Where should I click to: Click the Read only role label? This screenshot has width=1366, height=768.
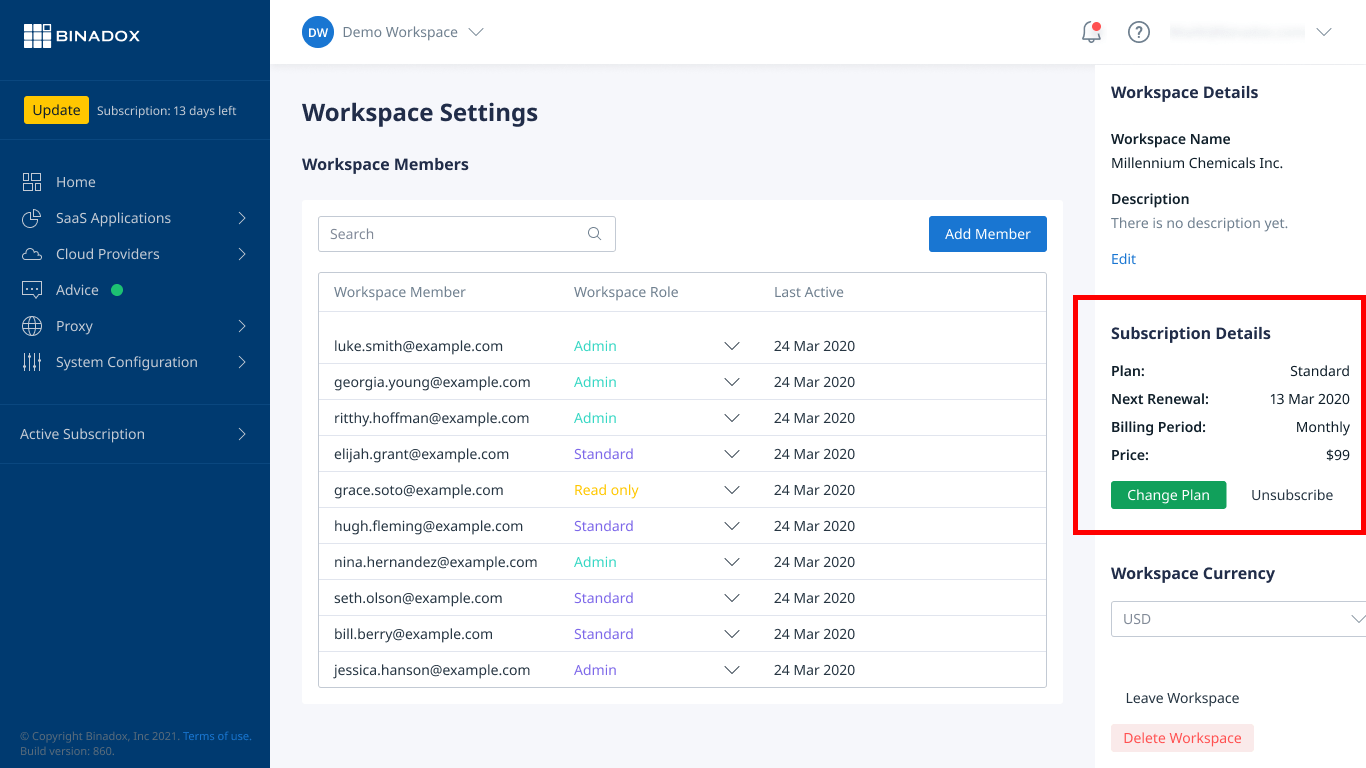coord(606,490)
